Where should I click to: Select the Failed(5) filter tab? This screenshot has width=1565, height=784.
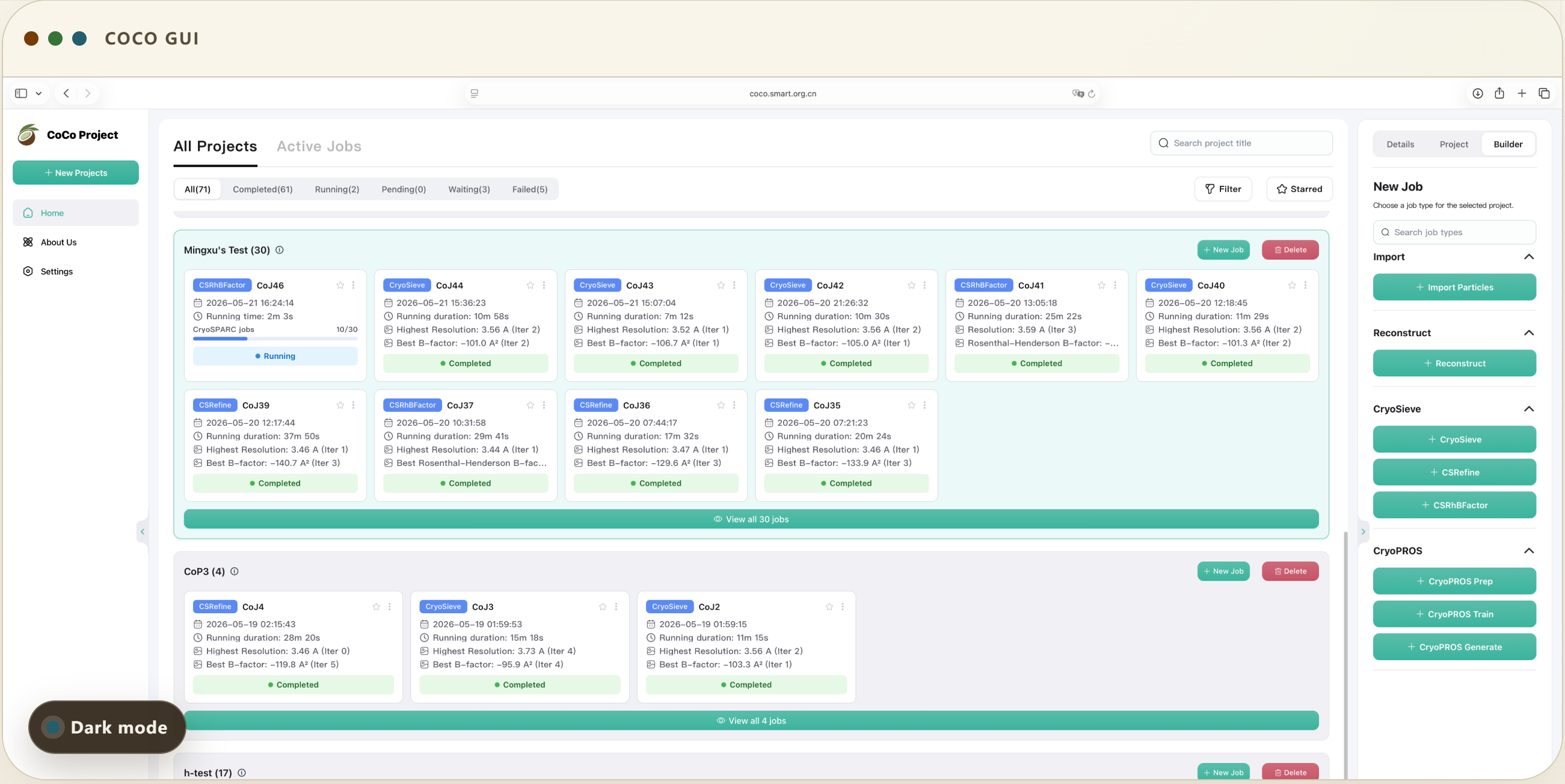coord(530,189)
